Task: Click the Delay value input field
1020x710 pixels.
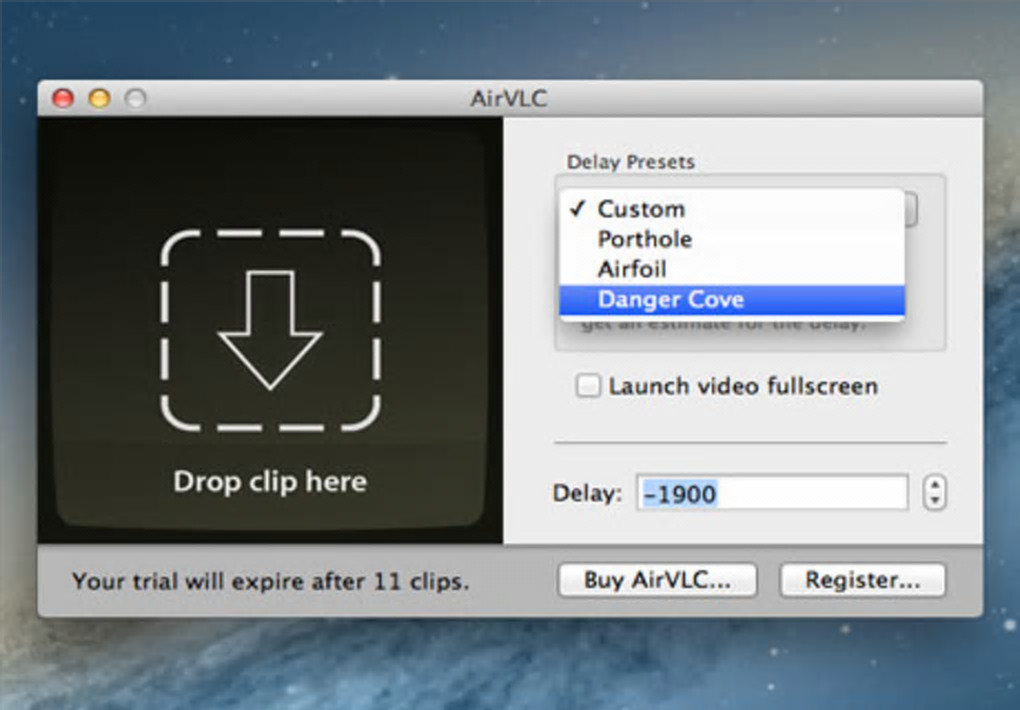Action: (x=772, y=493)
